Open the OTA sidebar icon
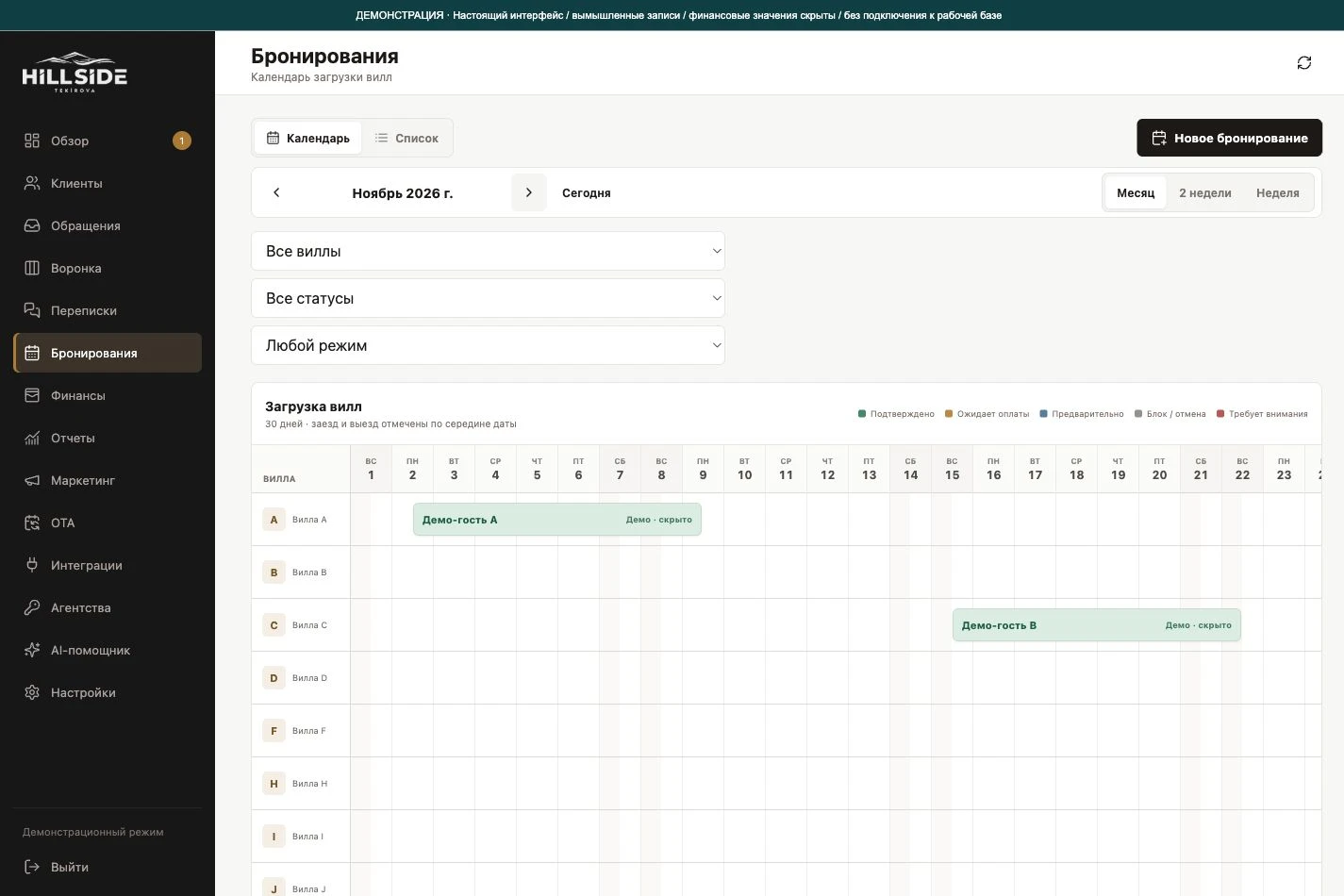 (32, 523)
